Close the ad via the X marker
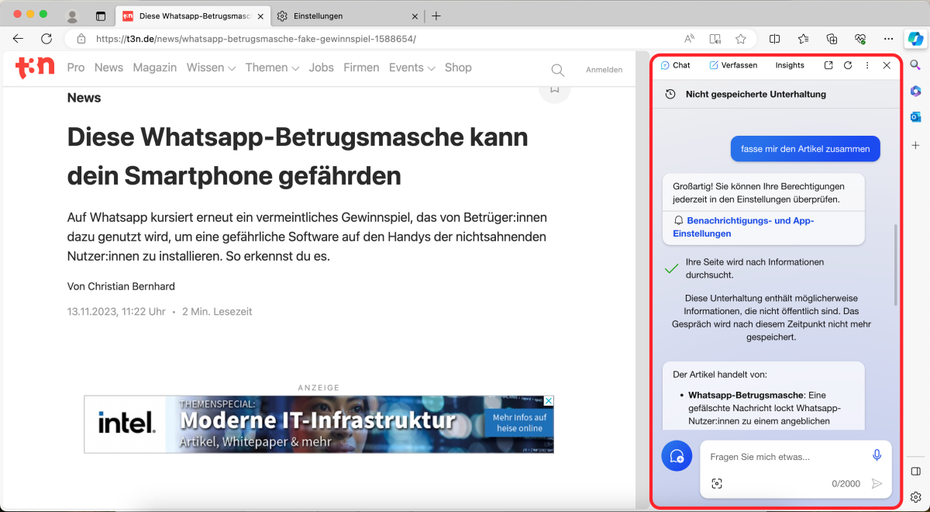Viewport: 930px width, 512px height. (549, 401)
